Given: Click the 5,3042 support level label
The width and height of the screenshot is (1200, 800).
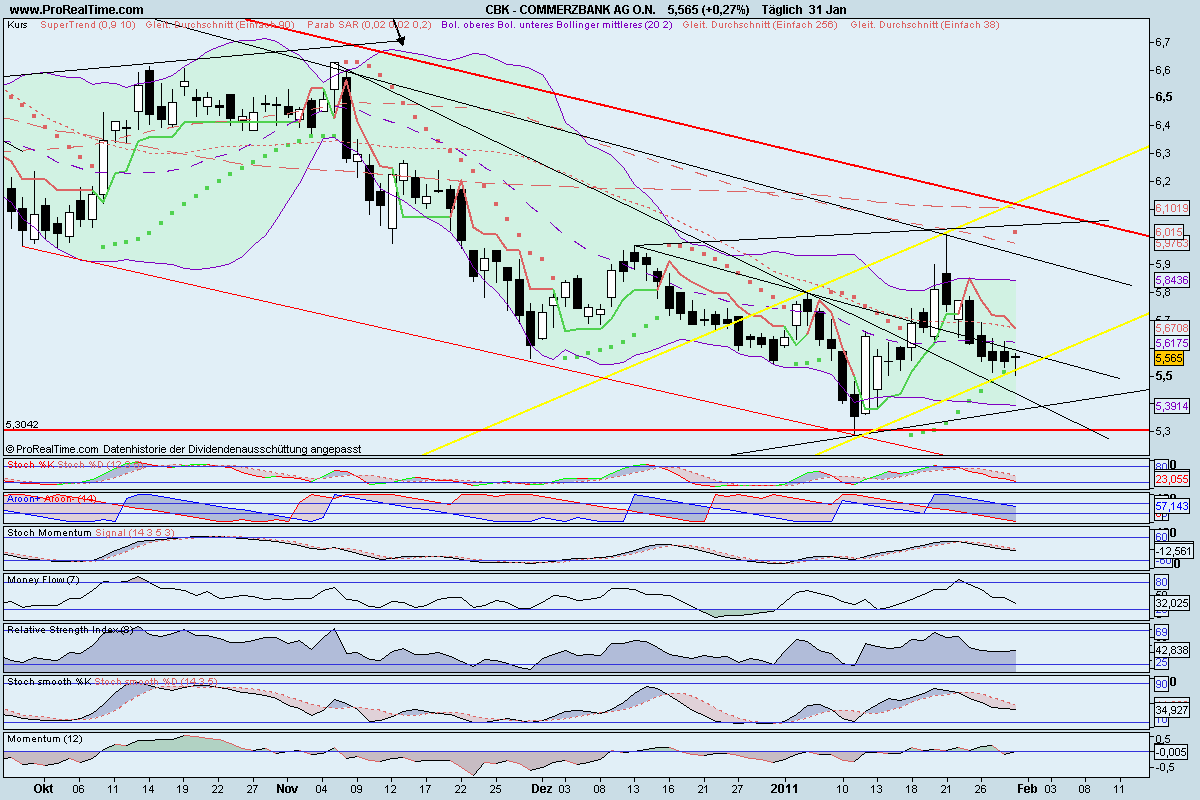Looking at the screenshot, I should 22,424.
